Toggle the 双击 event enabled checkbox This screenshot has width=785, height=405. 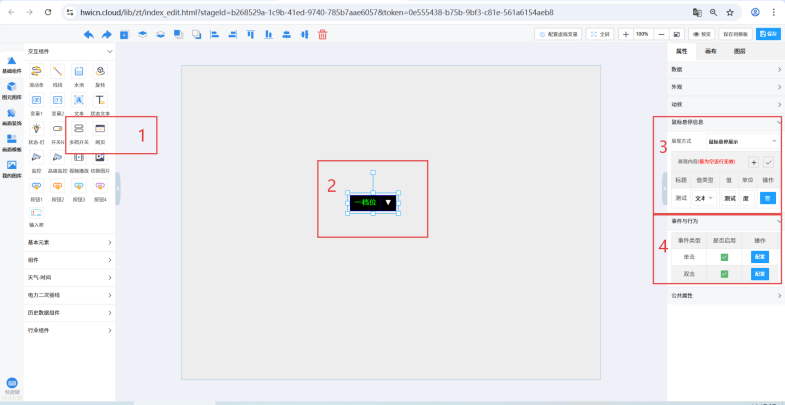(724, 273)
